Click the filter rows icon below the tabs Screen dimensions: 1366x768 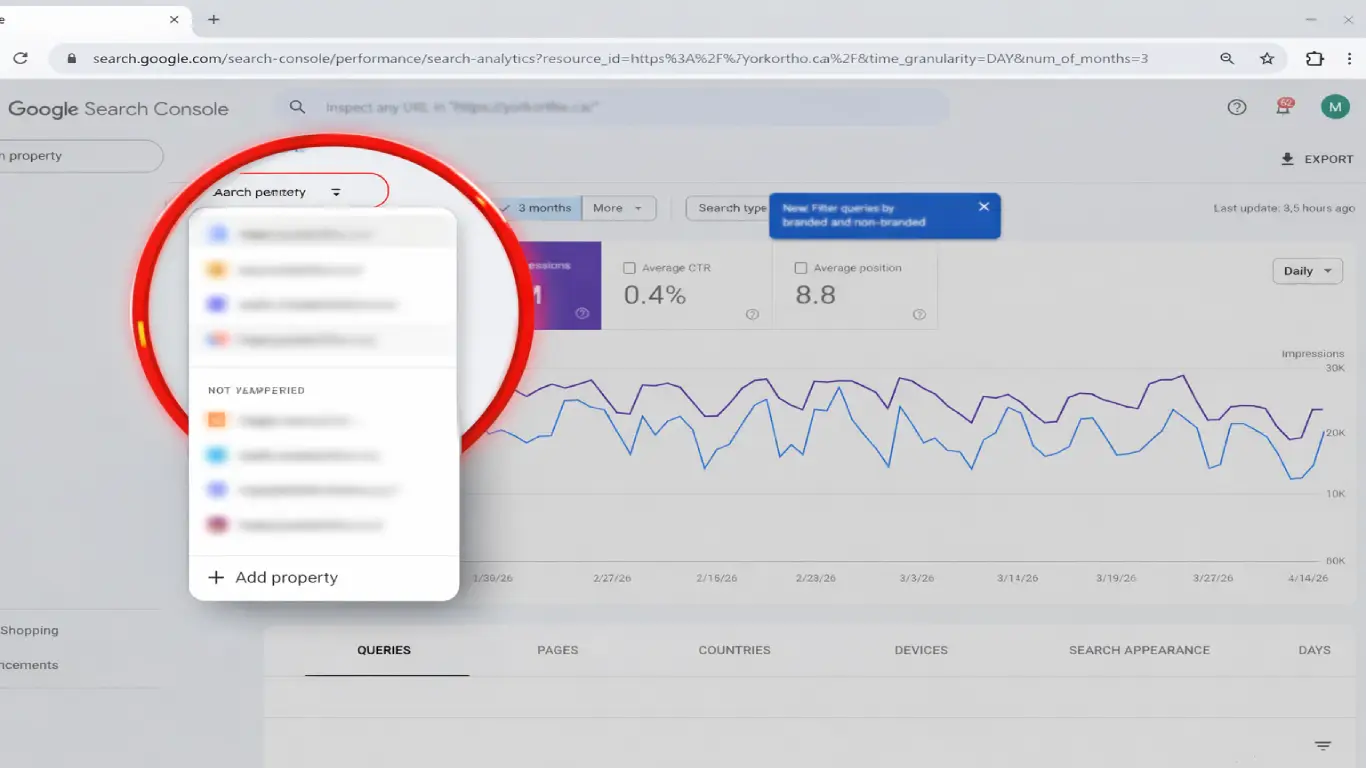coord(1323,746)
